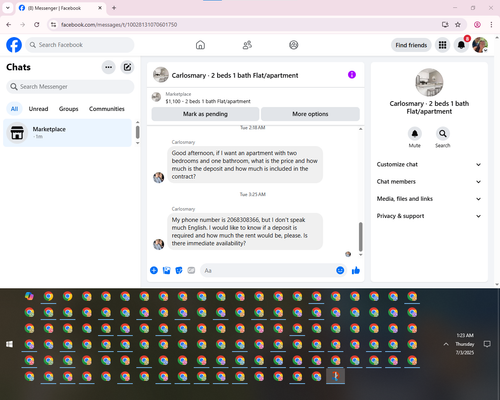This screenshot has height=400, width=500.
Task: Expand the Chat members section
Action: click(429, 182)
